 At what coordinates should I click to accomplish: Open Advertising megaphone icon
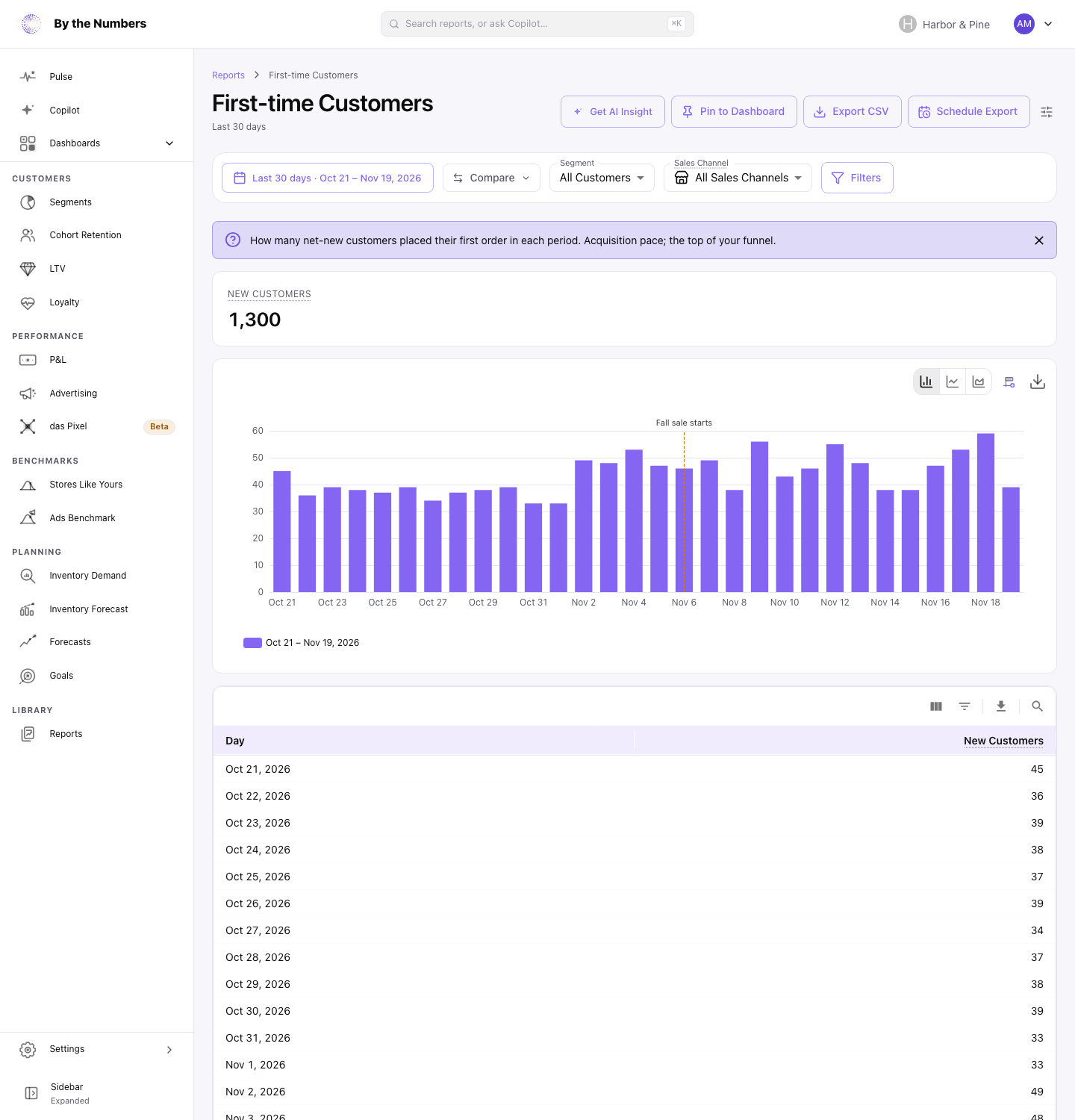point(28,393)
